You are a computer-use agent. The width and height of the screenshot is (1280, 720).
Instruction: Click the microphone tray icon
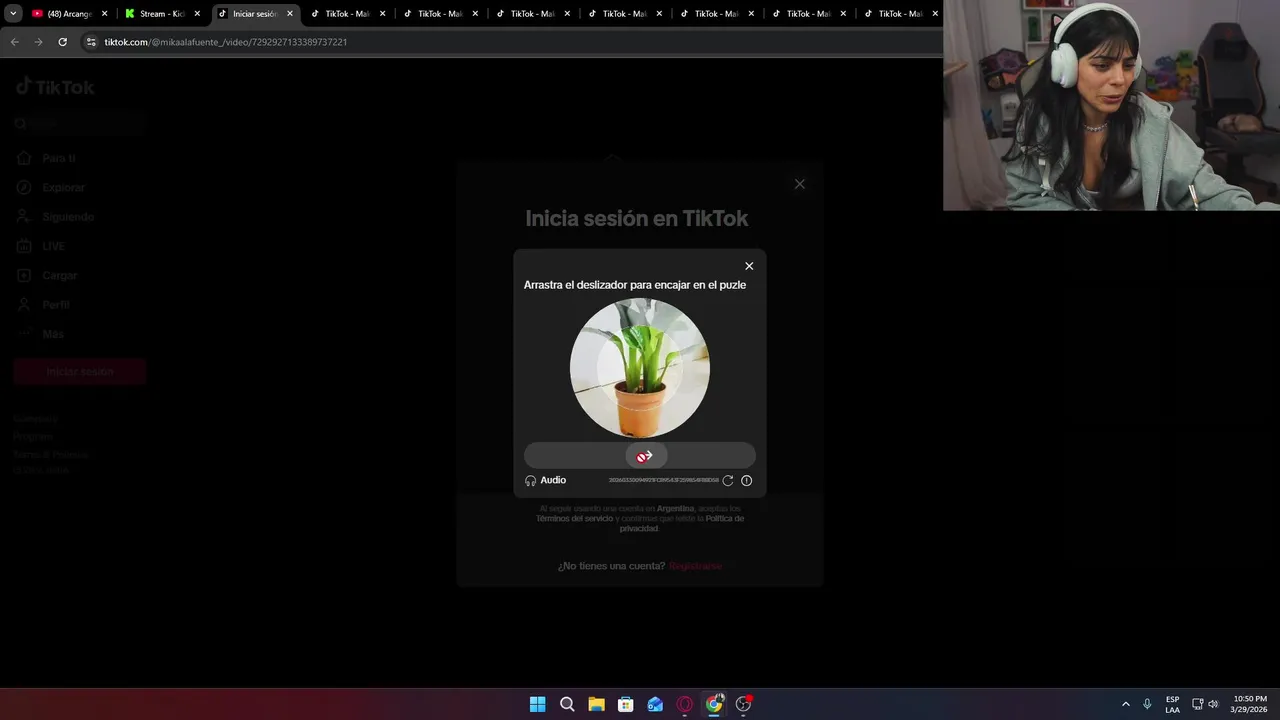1147,704
